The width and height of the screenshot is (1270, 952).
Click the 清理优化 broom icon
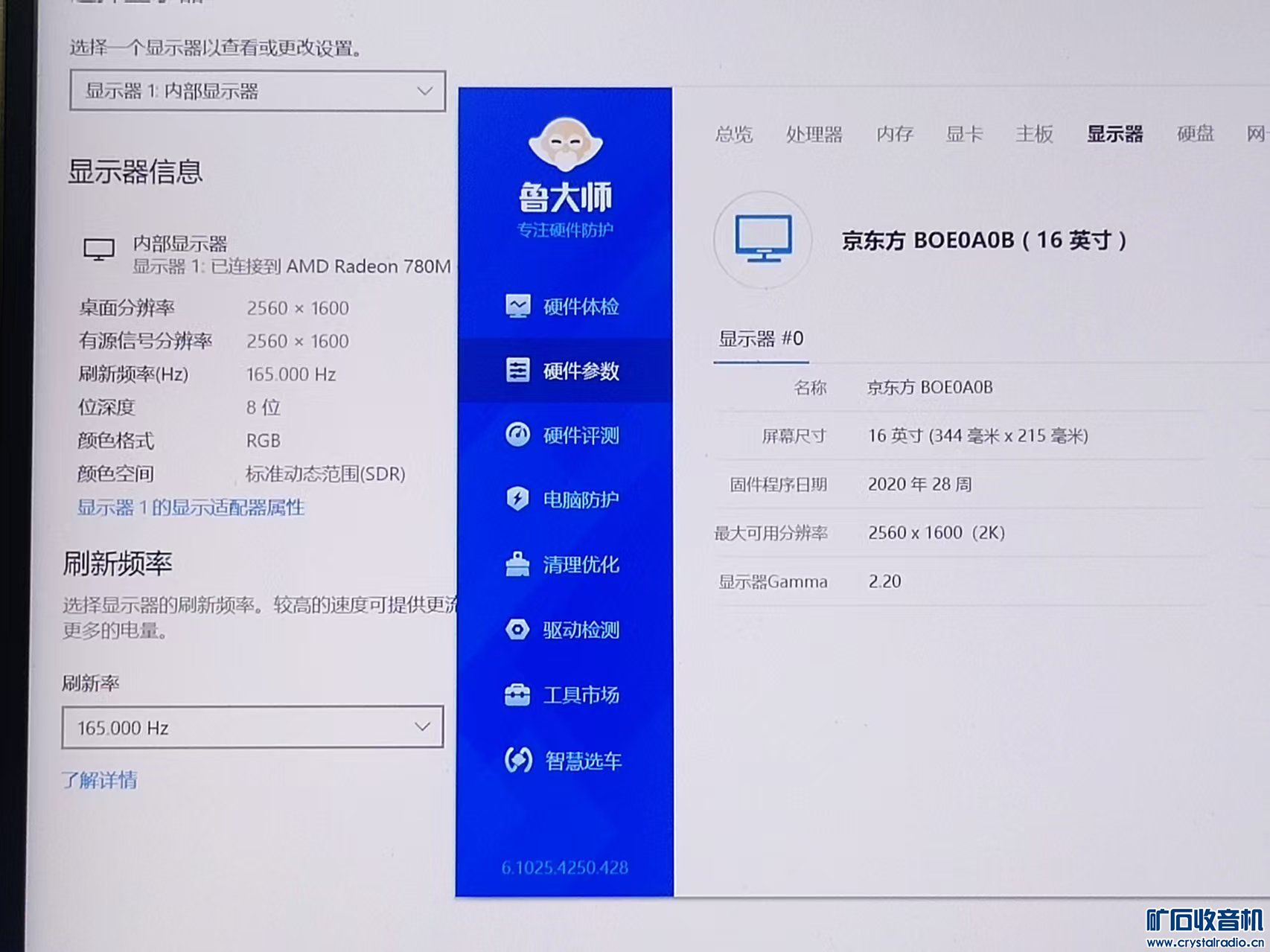point(517,564)
